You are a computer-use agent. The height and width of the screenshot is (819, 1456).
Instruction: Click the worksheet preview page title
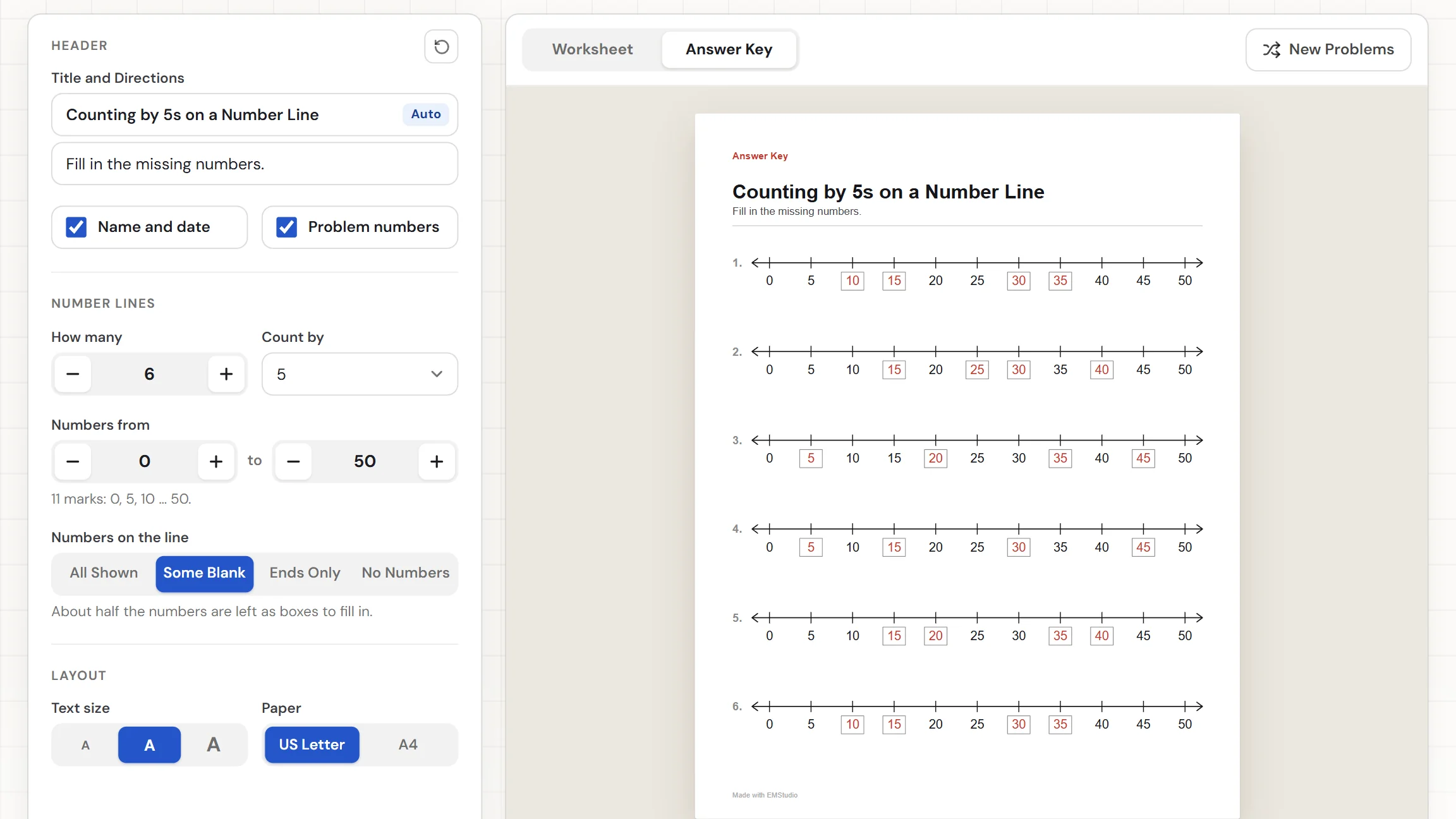(888, 191)
